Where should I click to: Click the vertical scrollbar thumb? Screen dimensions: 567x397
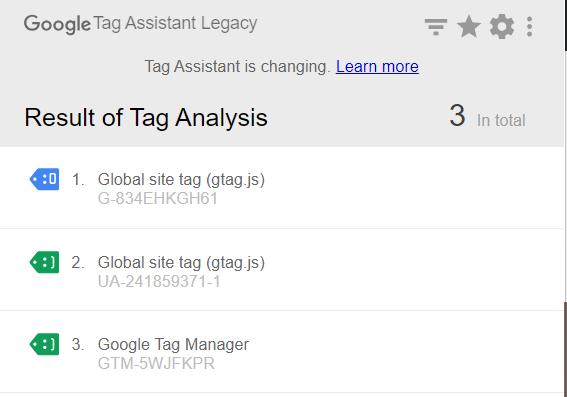coord(566,349)
